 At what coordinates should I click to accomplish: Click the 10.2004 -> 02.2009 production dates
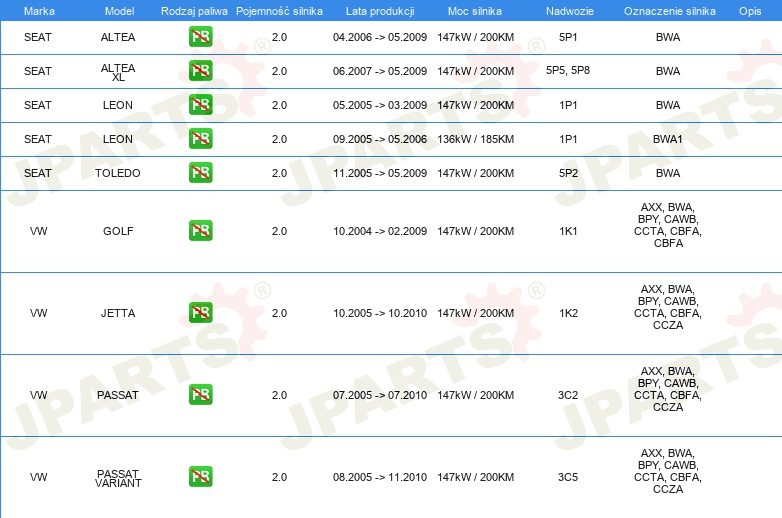(x=380, y=231)
